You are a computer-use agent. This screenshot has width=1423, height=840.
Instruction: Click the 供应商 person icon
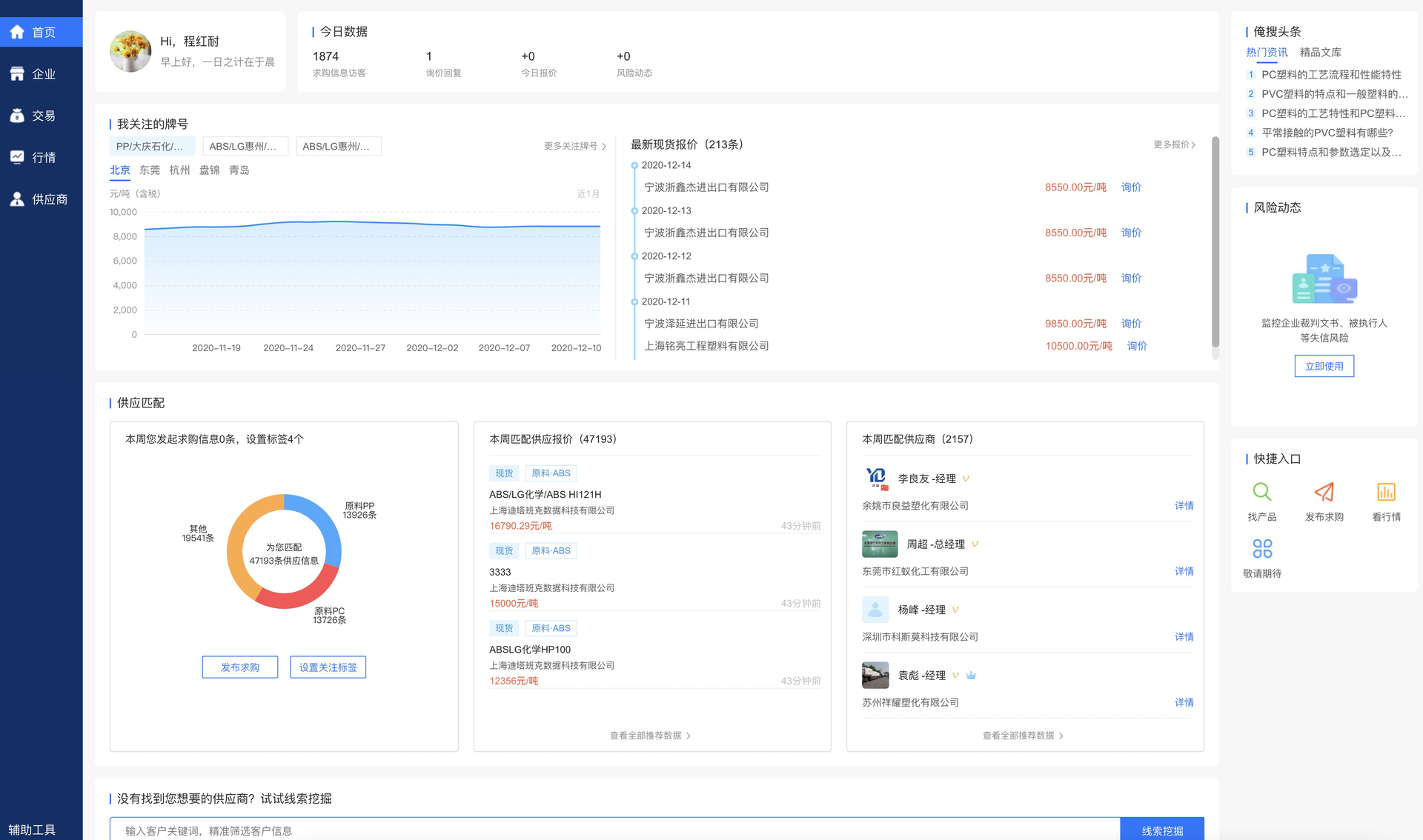pyautogui.click(x=17, y=199)
